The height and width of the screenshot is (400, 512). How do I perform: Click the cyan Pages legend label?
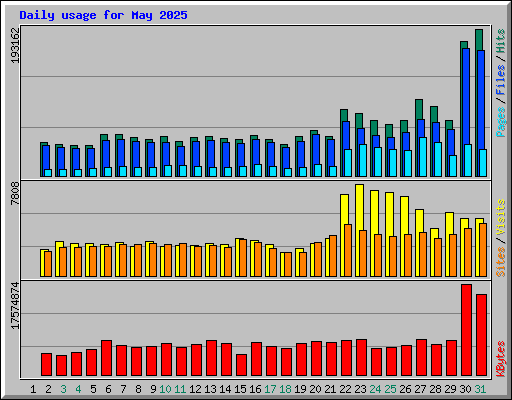coord(501,122)
